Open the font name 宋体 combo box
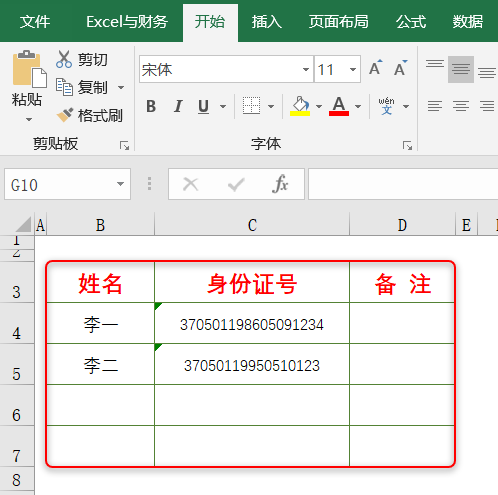Image resolution: width=498 pixels, height=495 pixels. point(226,69)
